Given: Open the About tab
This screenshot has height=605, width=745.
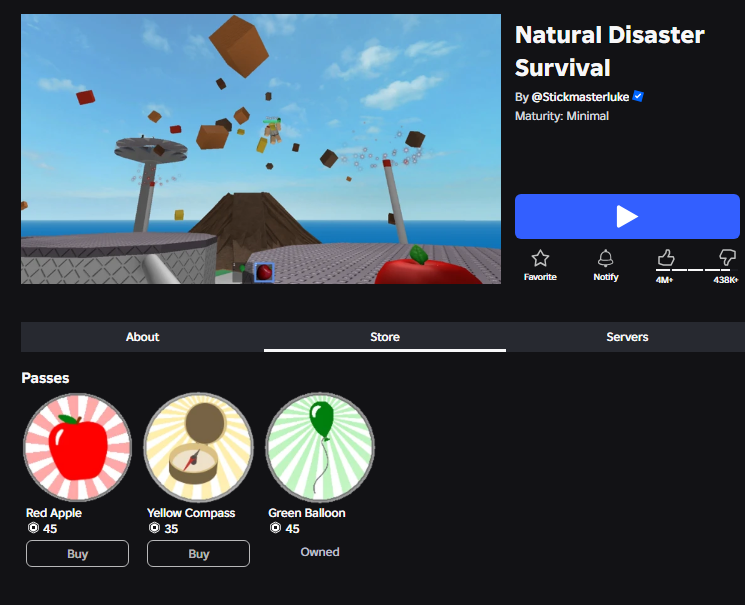Looking at the screenshot, I should 143,337.
